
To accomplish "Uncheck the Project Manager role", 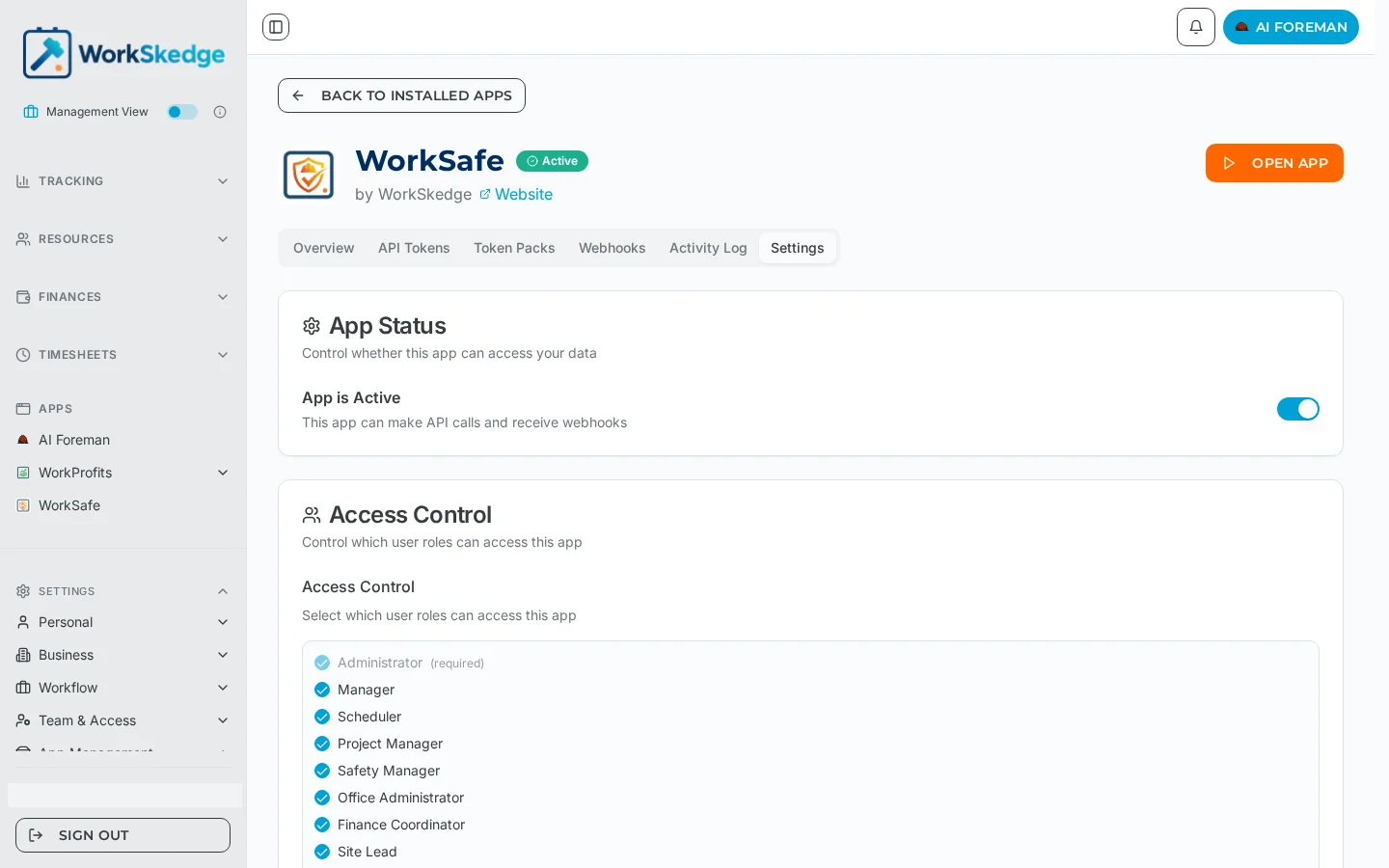I will (322, 744).
